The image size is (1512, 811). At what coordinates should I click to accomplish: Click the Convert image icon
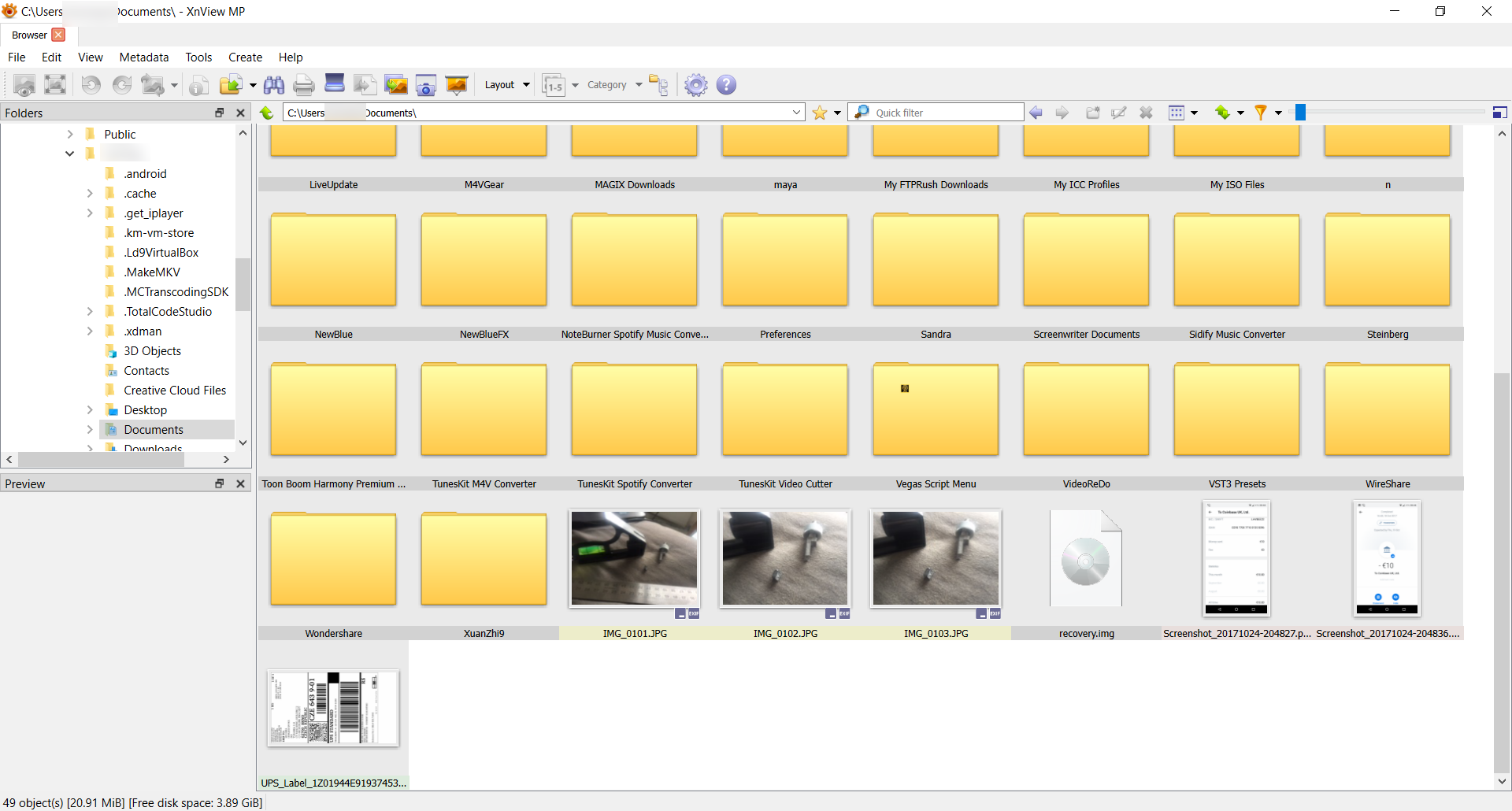coord(365,85)
